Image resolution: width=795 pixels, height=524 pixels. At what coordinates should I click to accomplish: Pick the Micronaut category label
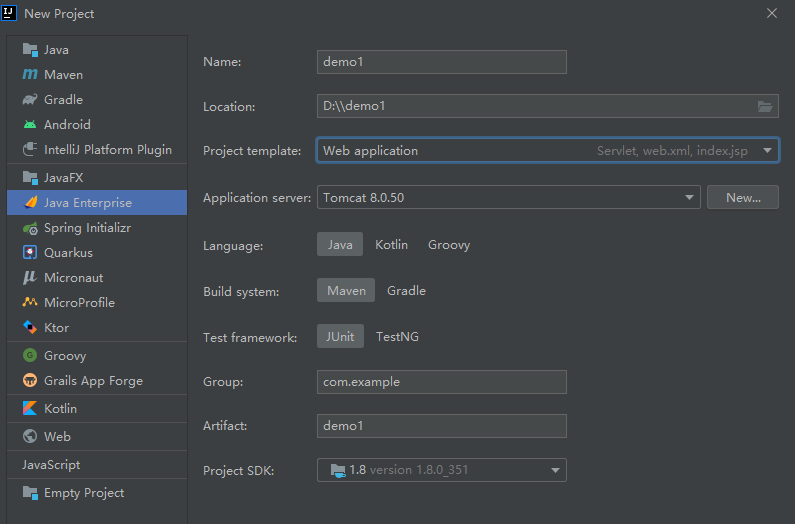(x=74, y=277)
